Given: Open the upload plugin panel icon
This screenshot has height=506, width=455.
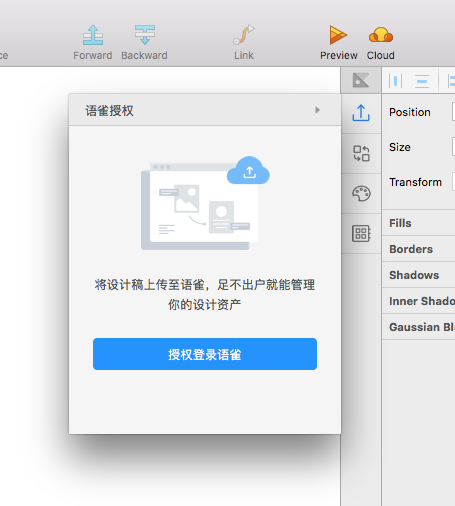Looking at the screenshot, I should pyautogui.click(x=361, y=113).
